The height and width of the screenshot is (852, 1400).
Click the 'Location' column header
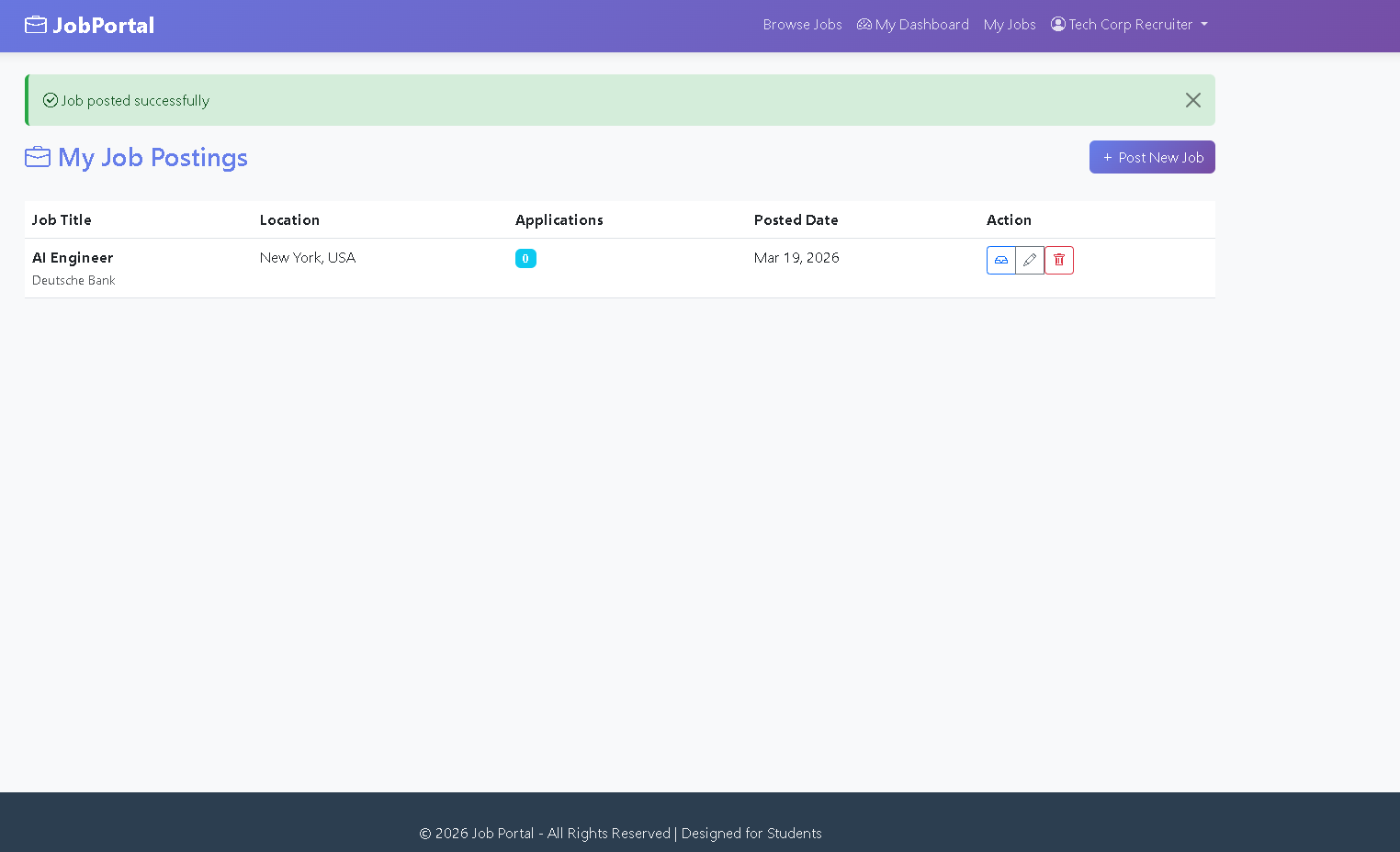pos(289,220)
